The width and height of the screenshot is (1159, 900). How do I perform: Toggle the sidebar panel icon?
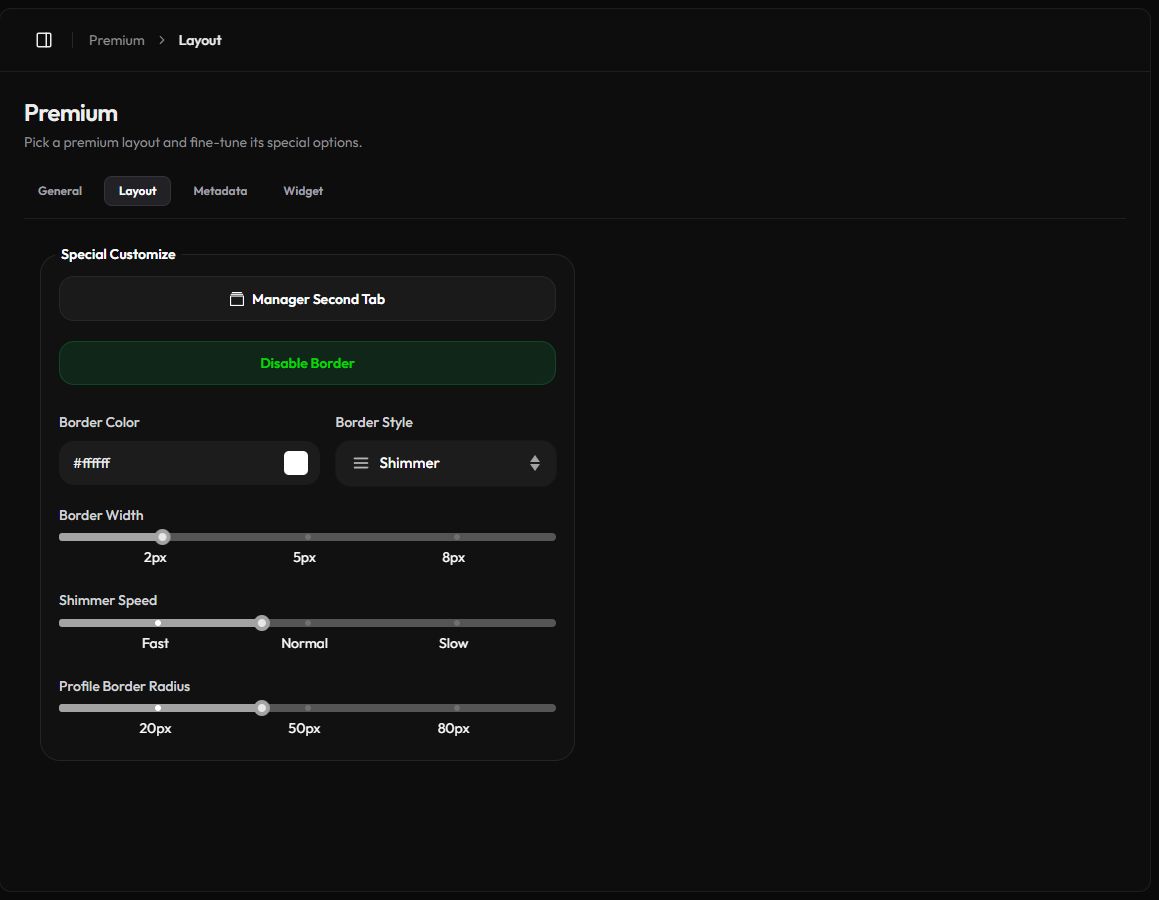pos(44,40)
